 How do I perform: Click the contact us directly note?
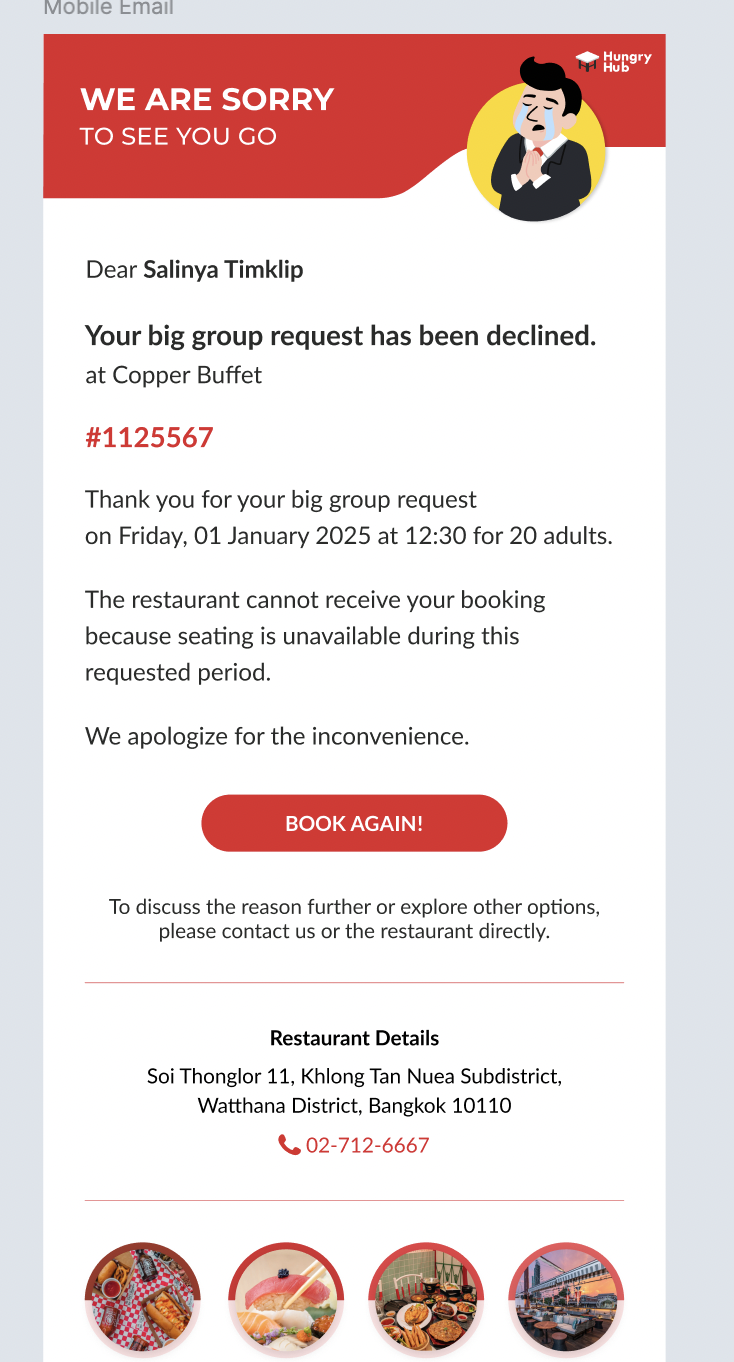354,919
